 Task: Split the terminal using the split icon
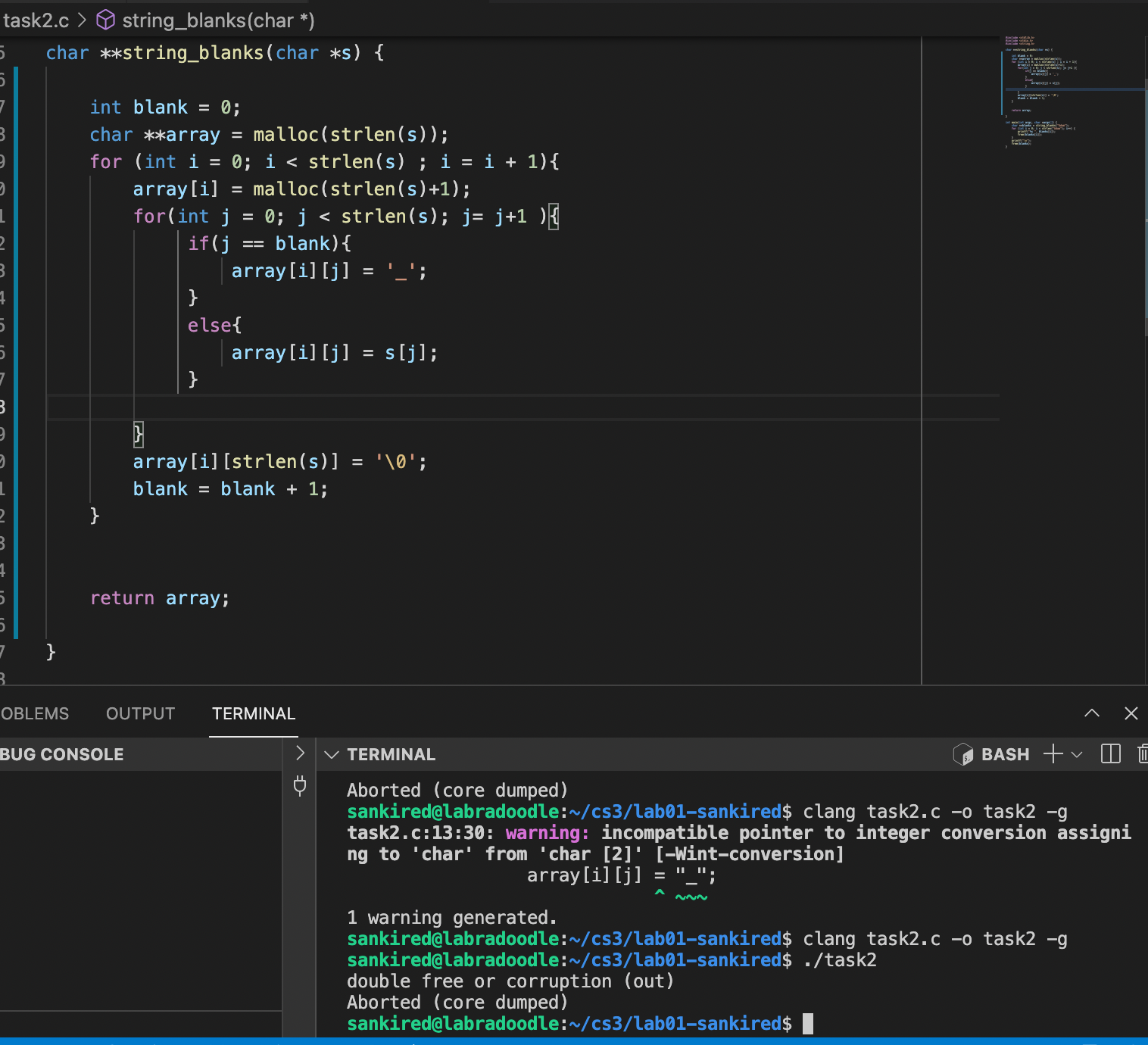1110,753
